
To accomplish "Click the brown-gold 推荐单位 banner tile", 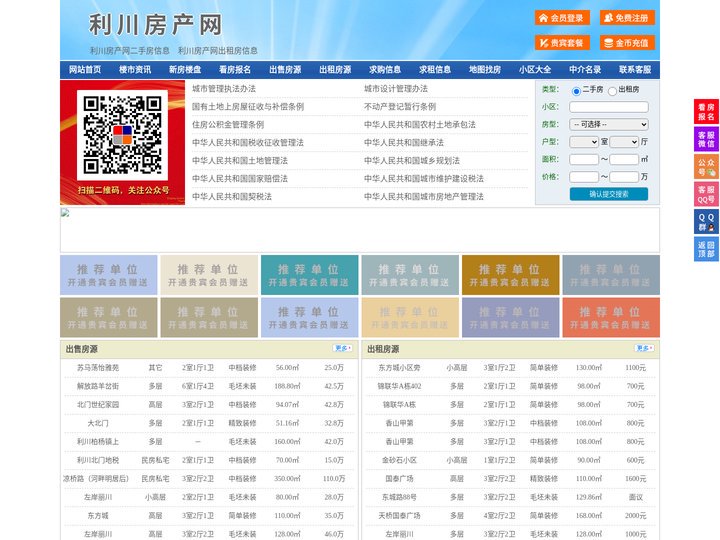I will (x=511, y=275).
